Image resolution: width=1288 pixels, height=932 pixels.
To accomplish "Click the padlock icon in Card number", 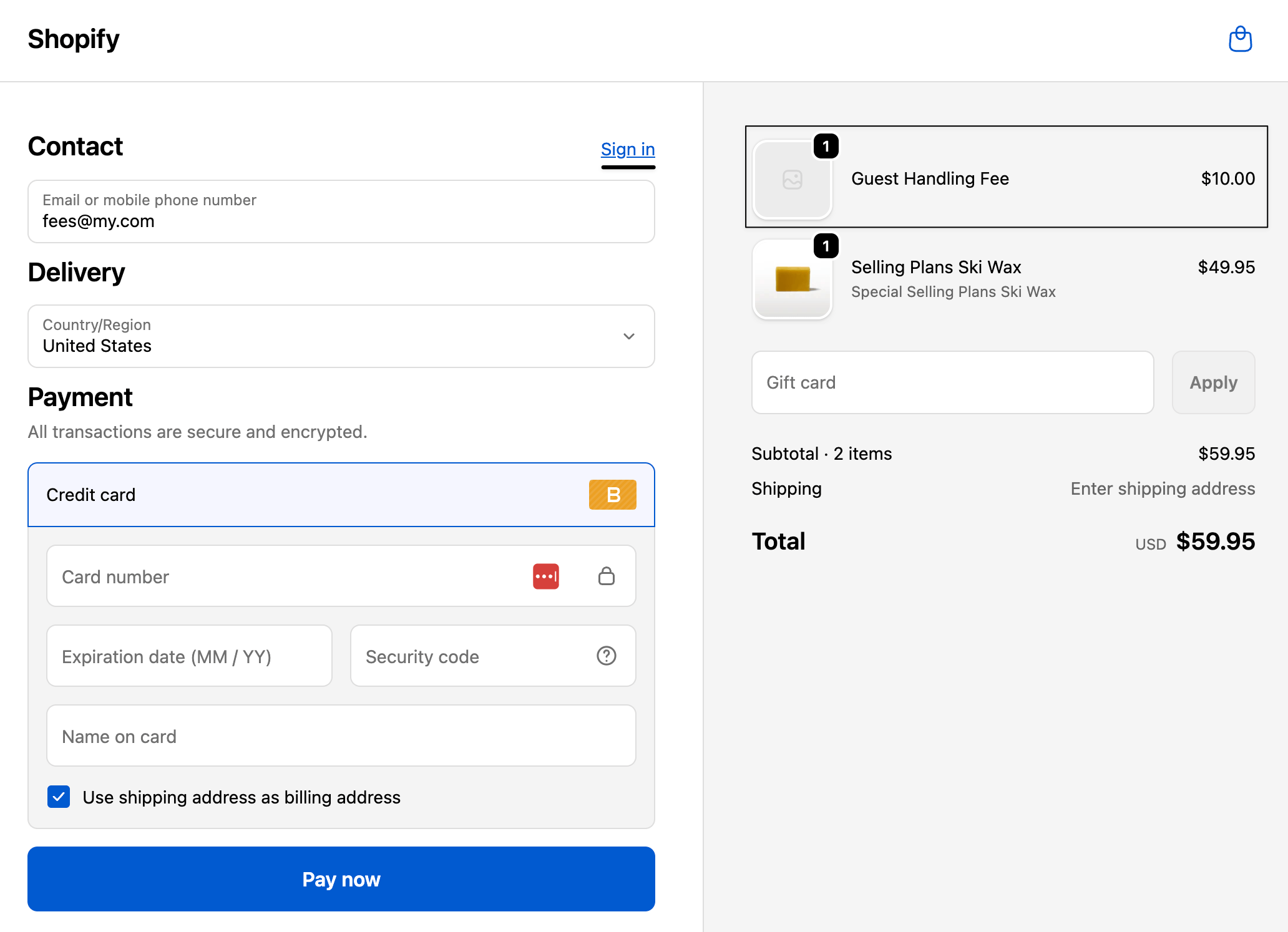I will (x=606, y=576).
